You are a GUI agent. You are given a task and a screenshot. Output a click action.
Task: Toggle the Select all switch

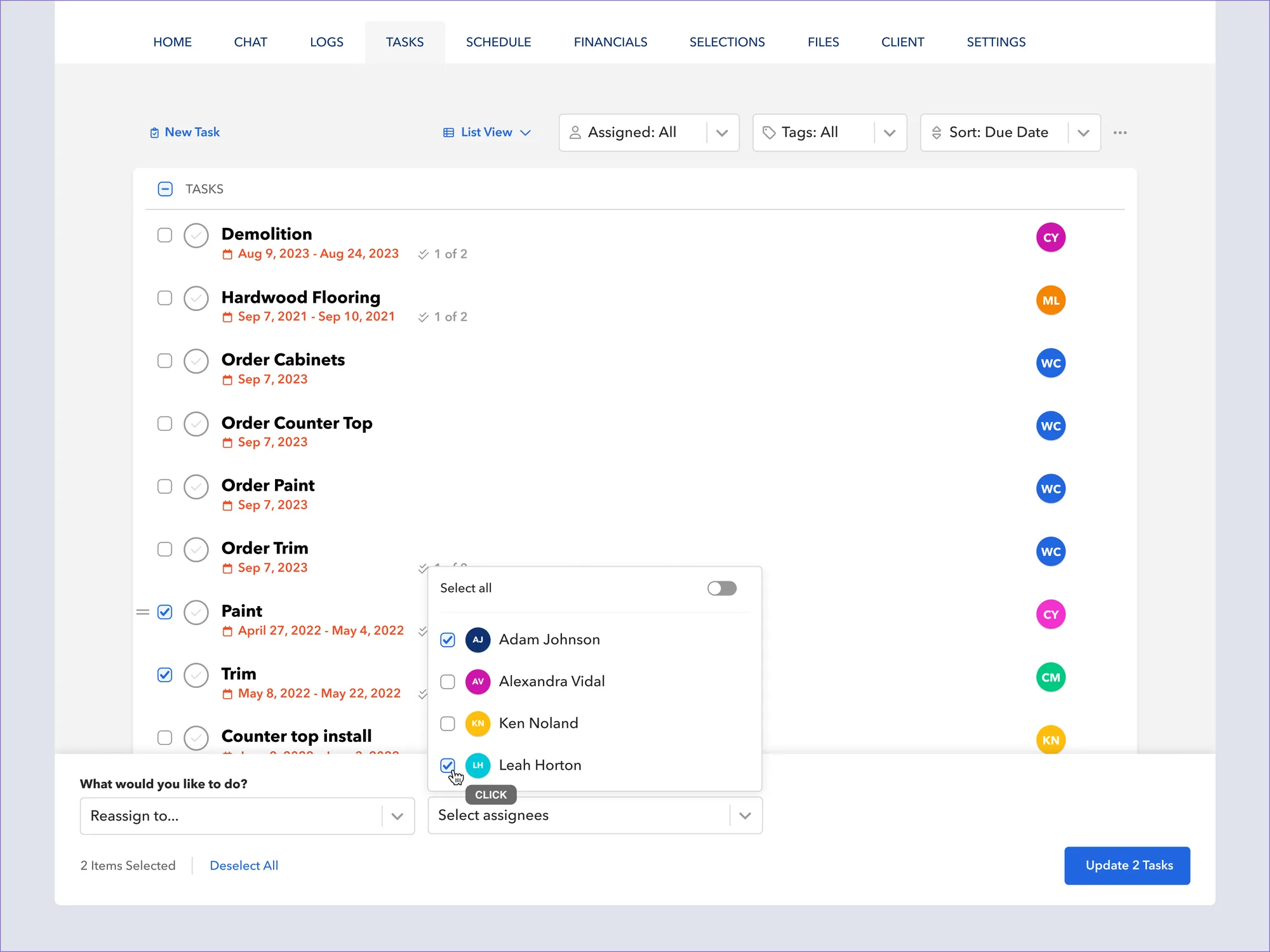point(722,588)
